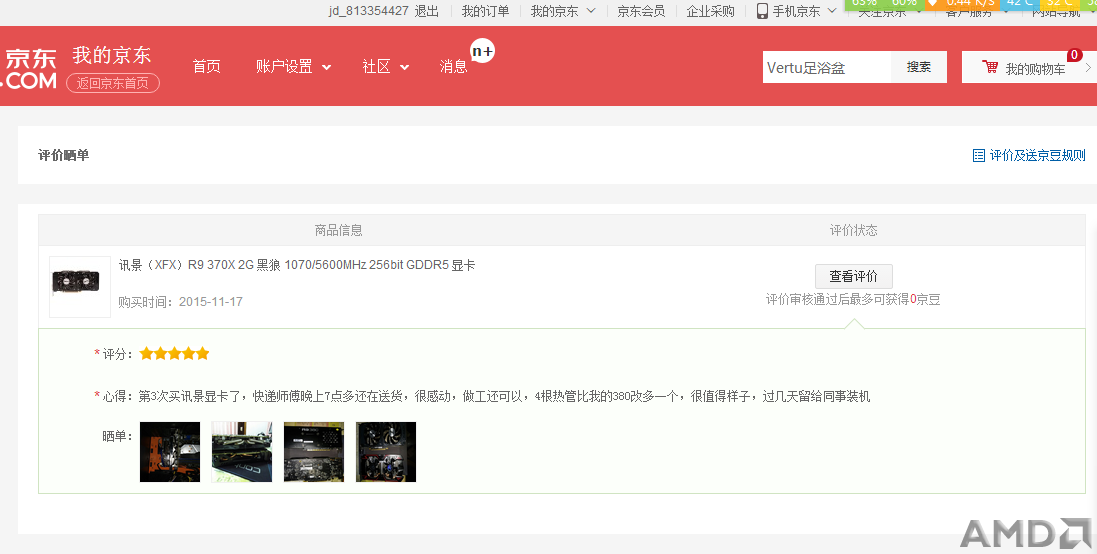This screenshot has width=1097, height=554.
Task: Open the arrow next to 我的购物车
Action: 1088,68
